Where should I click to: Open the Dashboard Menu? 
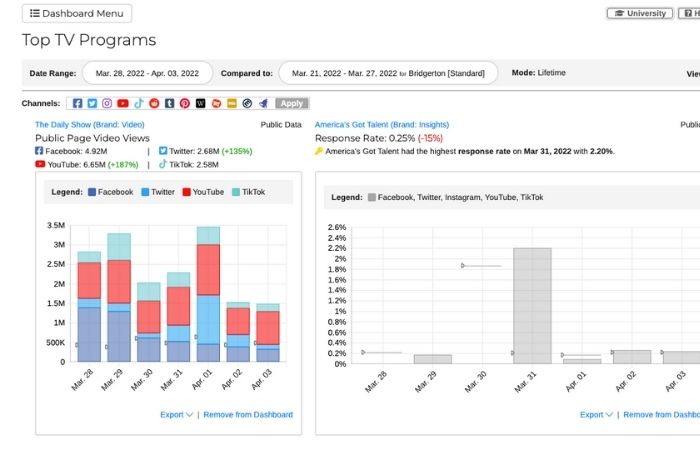(77, 13)
